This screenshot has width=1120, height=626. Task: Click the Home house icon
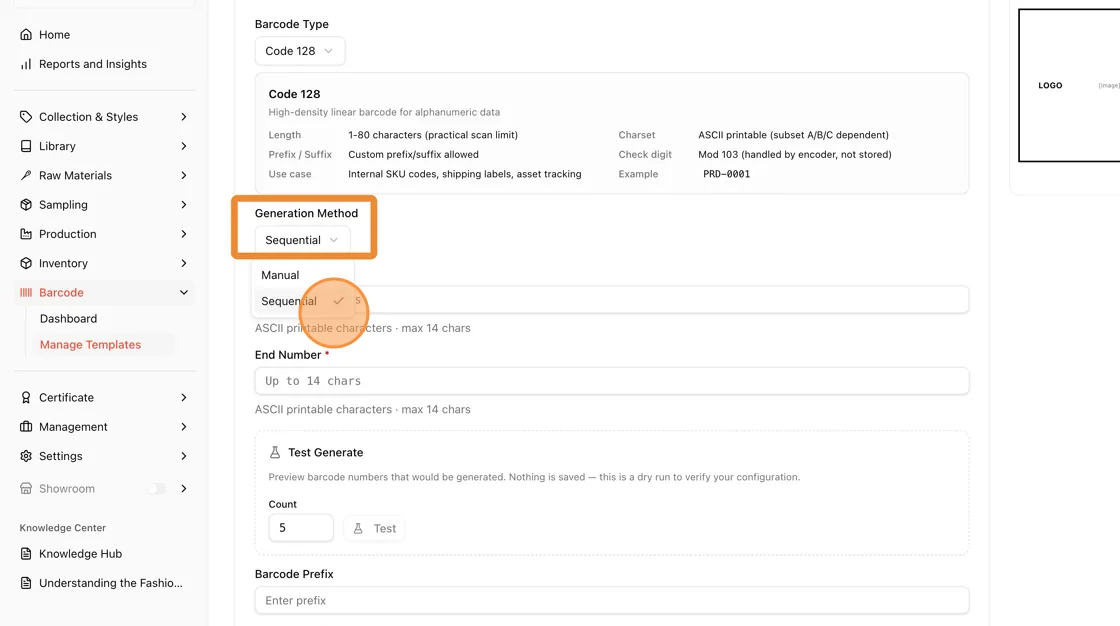[x=26, y=34]
